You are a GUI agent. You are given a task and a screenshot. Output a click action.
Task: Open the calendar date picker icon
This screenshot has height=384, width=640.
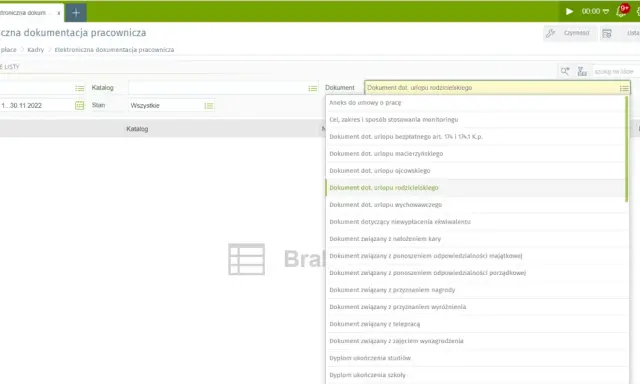point(80,105)
